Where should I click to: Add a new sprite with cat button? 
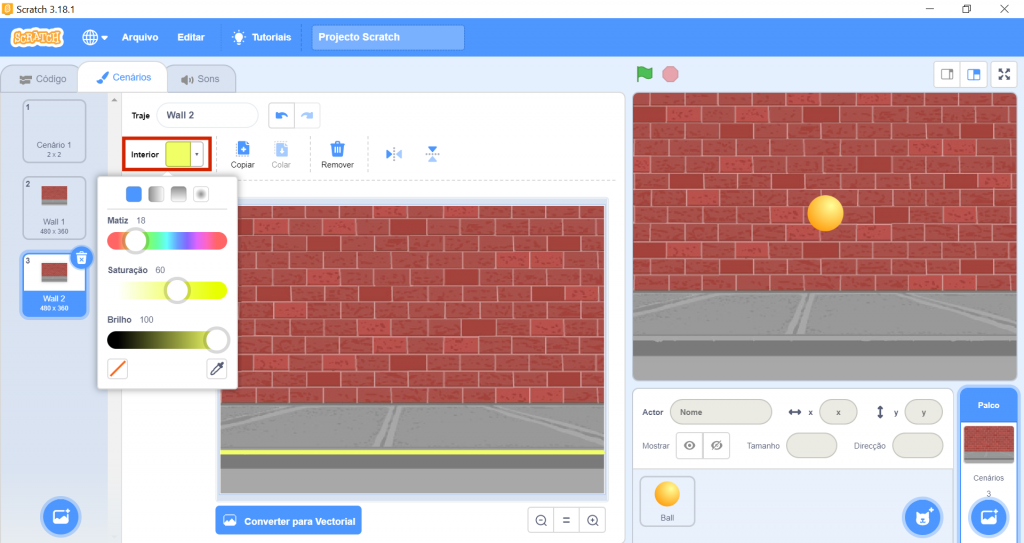pos(923,518)
